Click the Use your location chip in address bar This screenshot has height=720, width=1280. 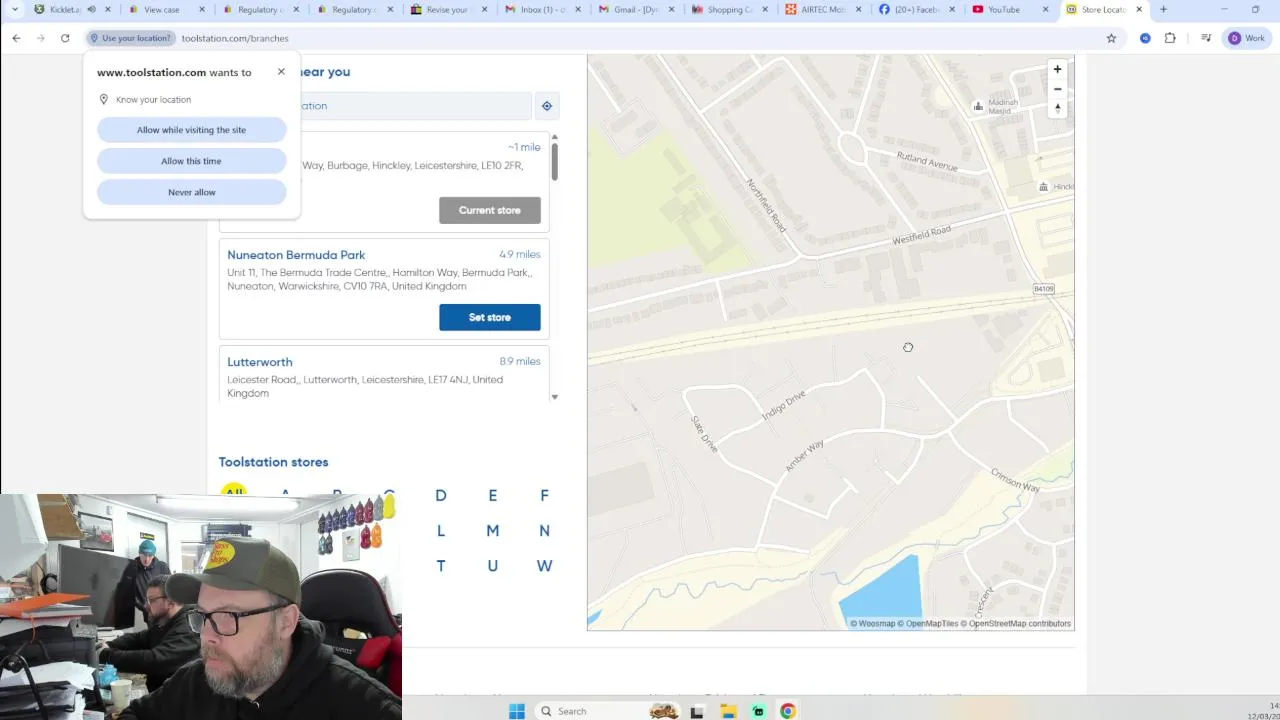(130, 38)
